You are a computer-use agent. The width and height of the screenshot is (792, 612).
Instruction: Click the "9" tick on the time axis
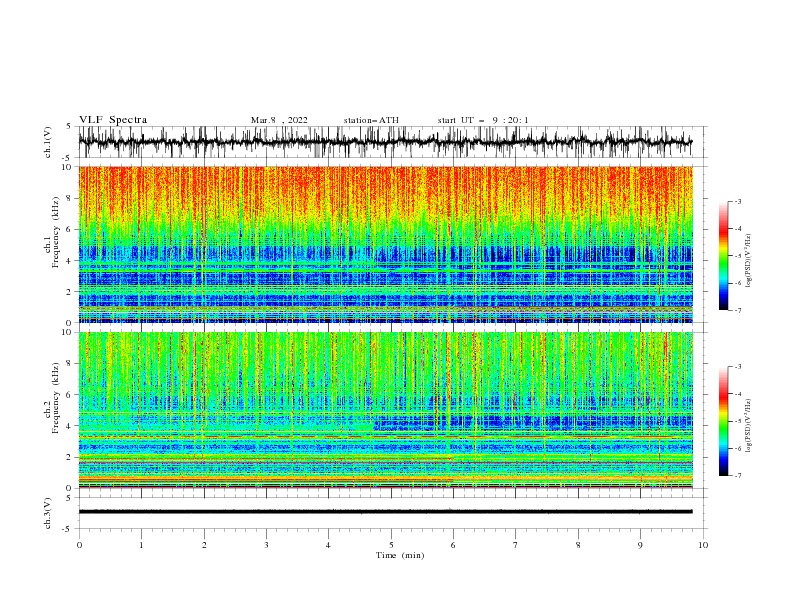click(x=640, y=545)
